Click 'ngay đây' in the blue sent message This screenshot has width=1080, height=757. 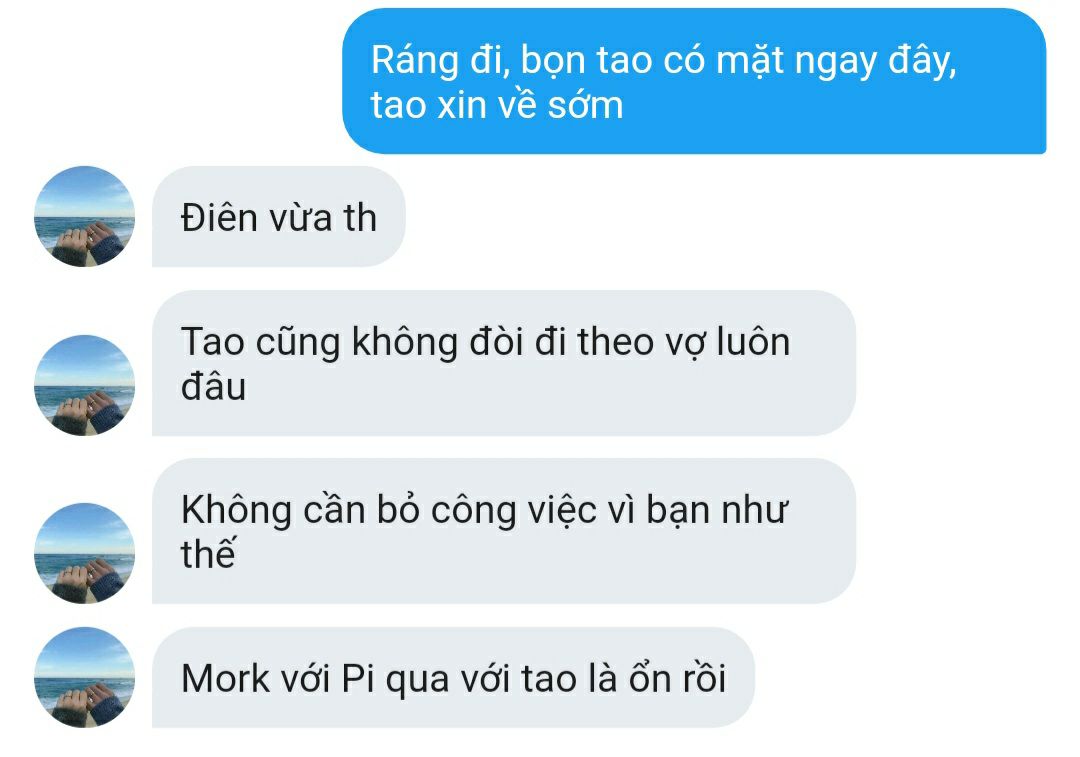pos(875,62)
